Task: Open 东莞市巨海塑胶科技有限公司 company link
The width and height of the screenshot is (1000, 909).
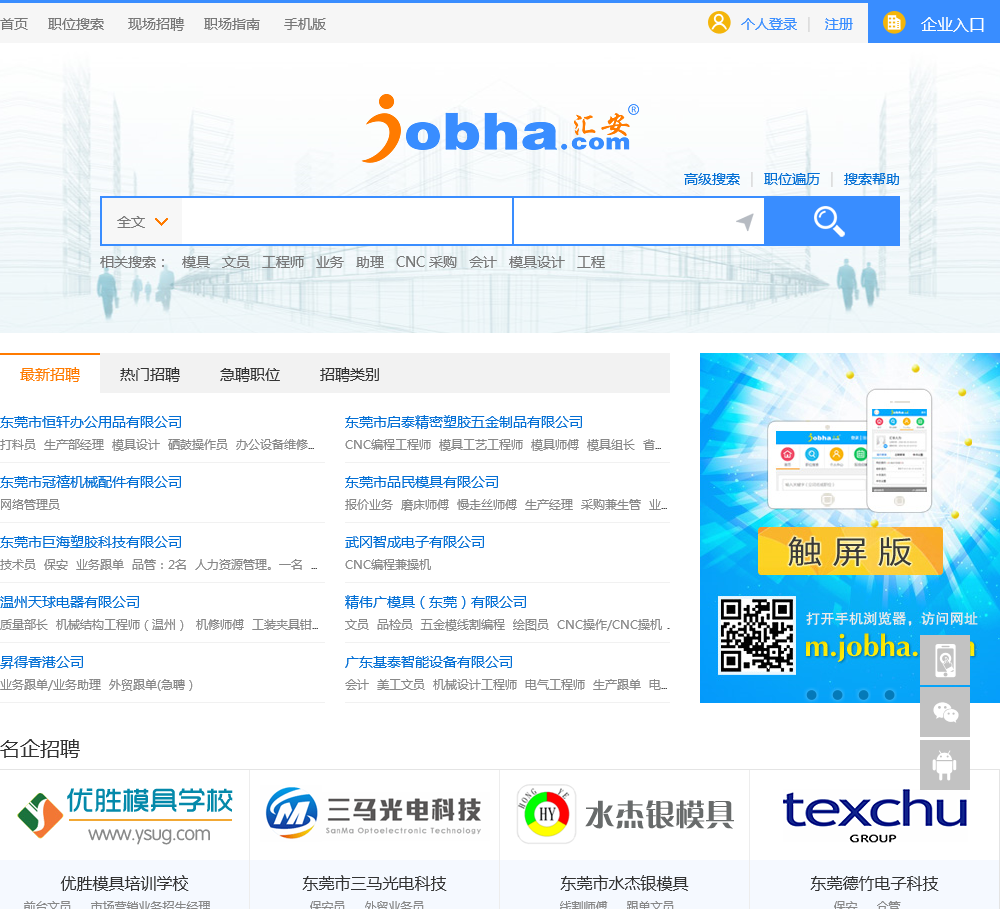Action: pos(91,542)
